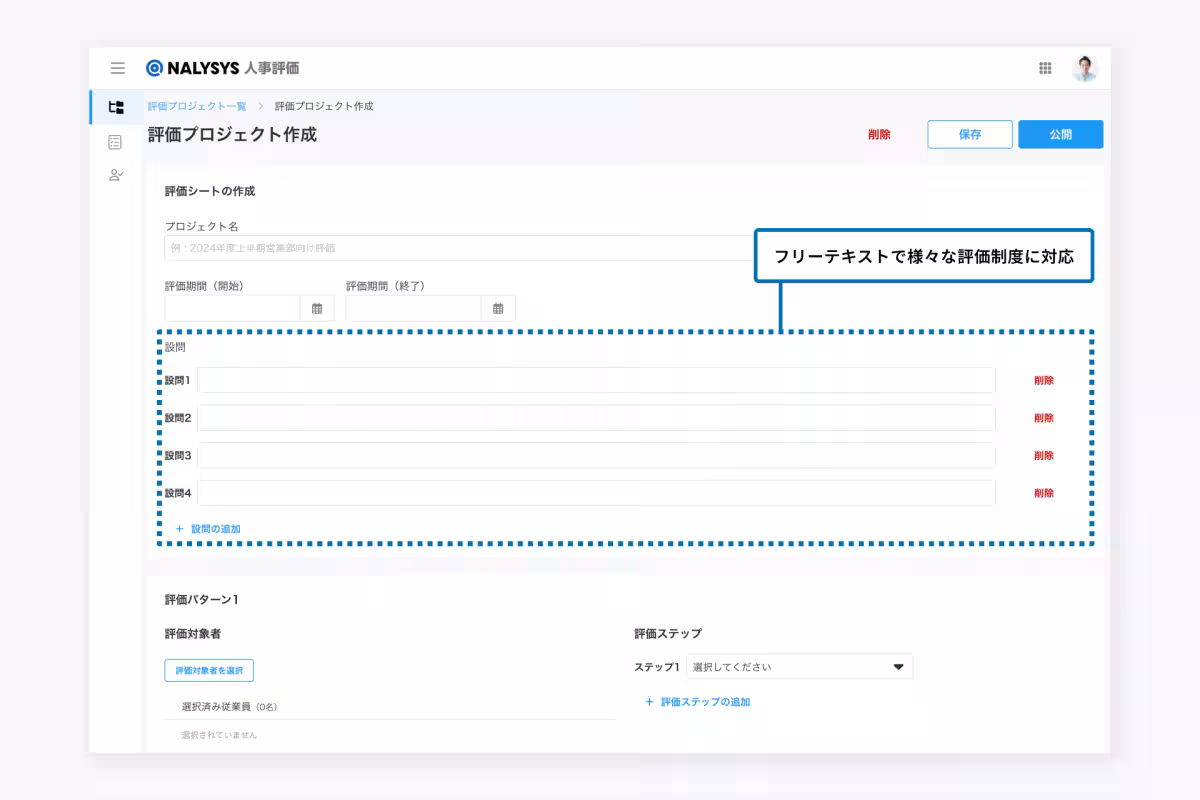Focus the 設問1 text field
This screenshot has height=800, width=1200.
pos(595,380)
